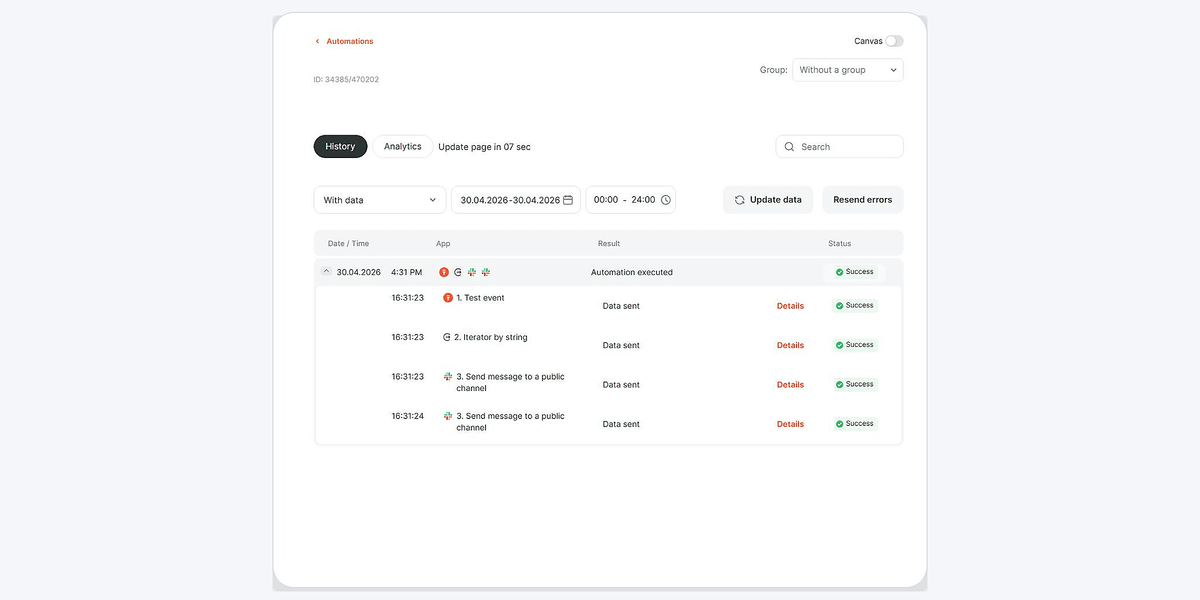
Task: Click the 4:31 PM time in the summary row
Action: pos(407,272)
